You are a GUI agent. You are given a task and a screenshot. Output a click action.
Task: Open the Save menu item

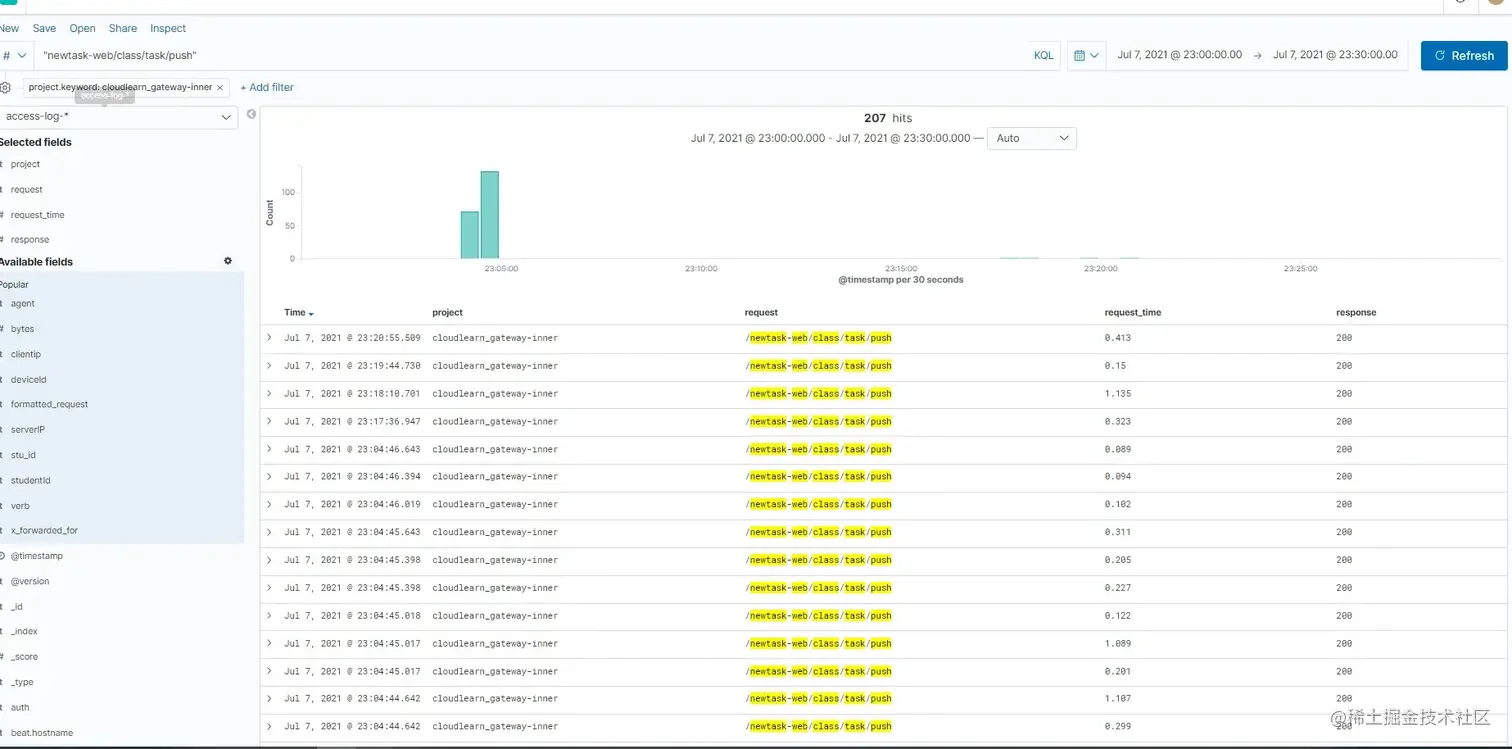44,29
